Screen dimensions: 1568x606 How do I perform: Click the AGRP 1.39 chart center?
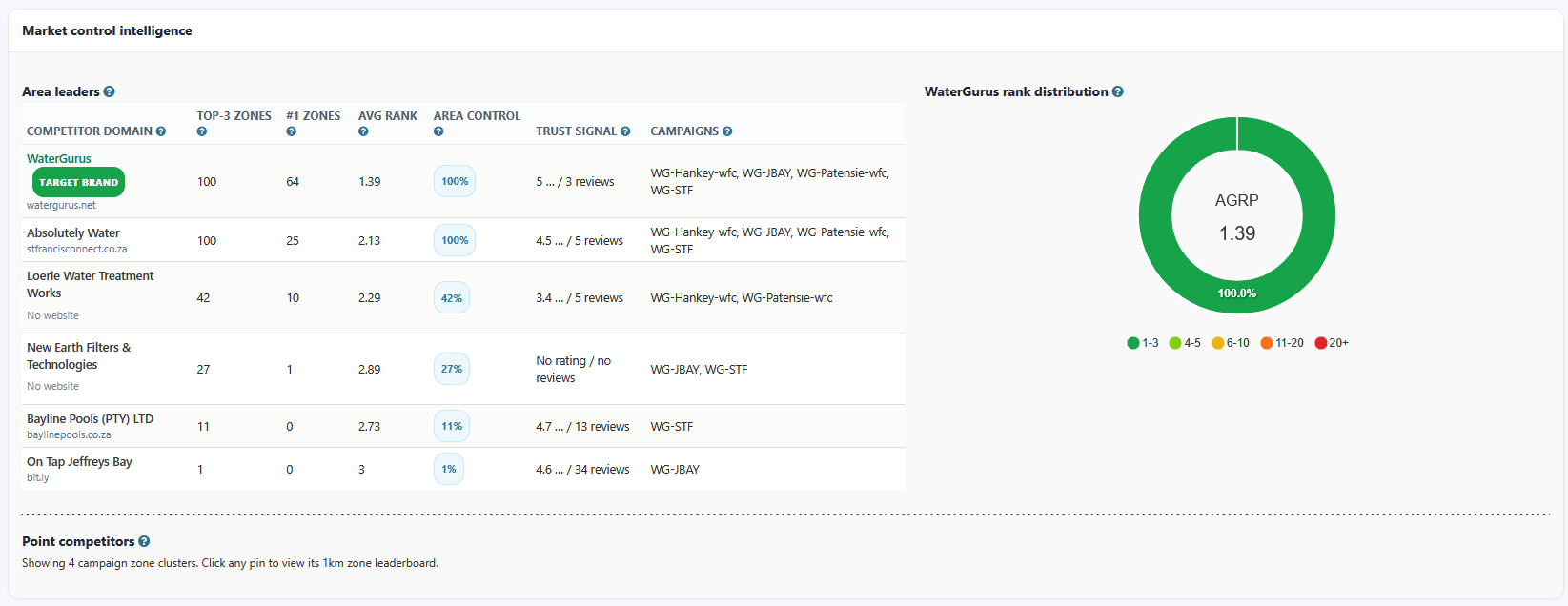[x=1237, y=217]
